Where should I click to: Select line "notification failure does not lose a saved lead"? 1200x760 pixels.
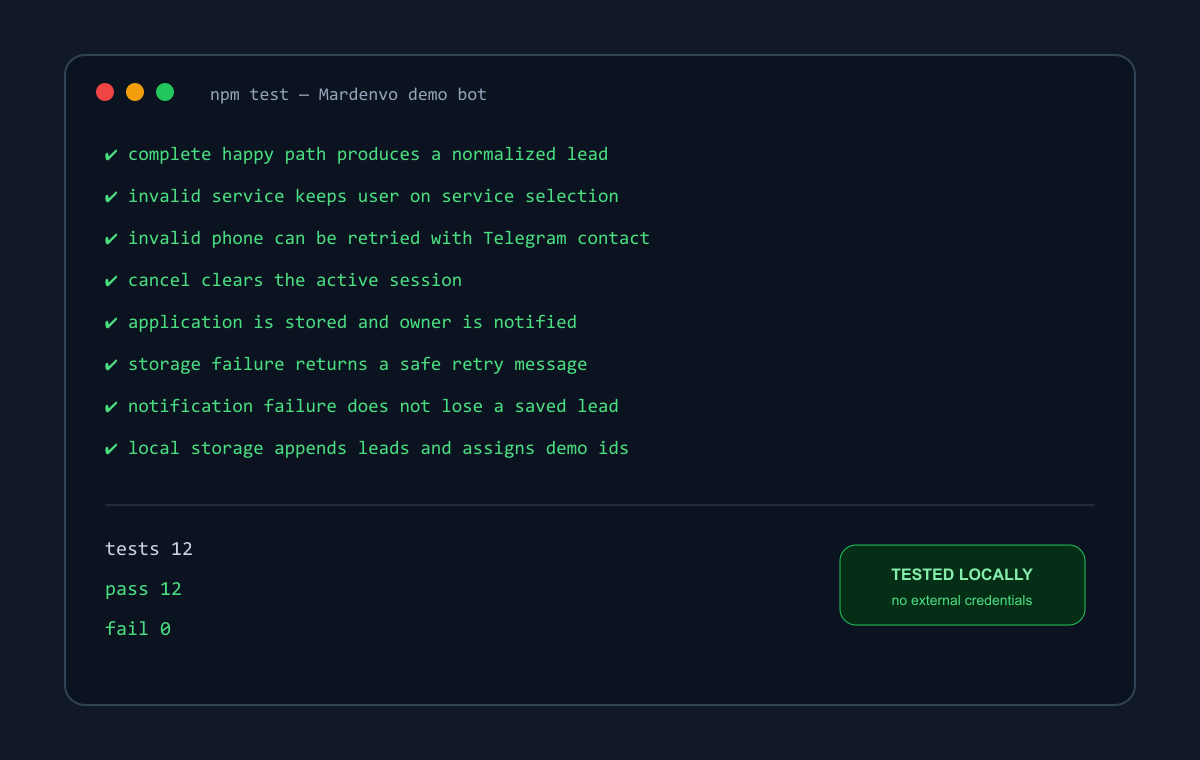point(362,406)
